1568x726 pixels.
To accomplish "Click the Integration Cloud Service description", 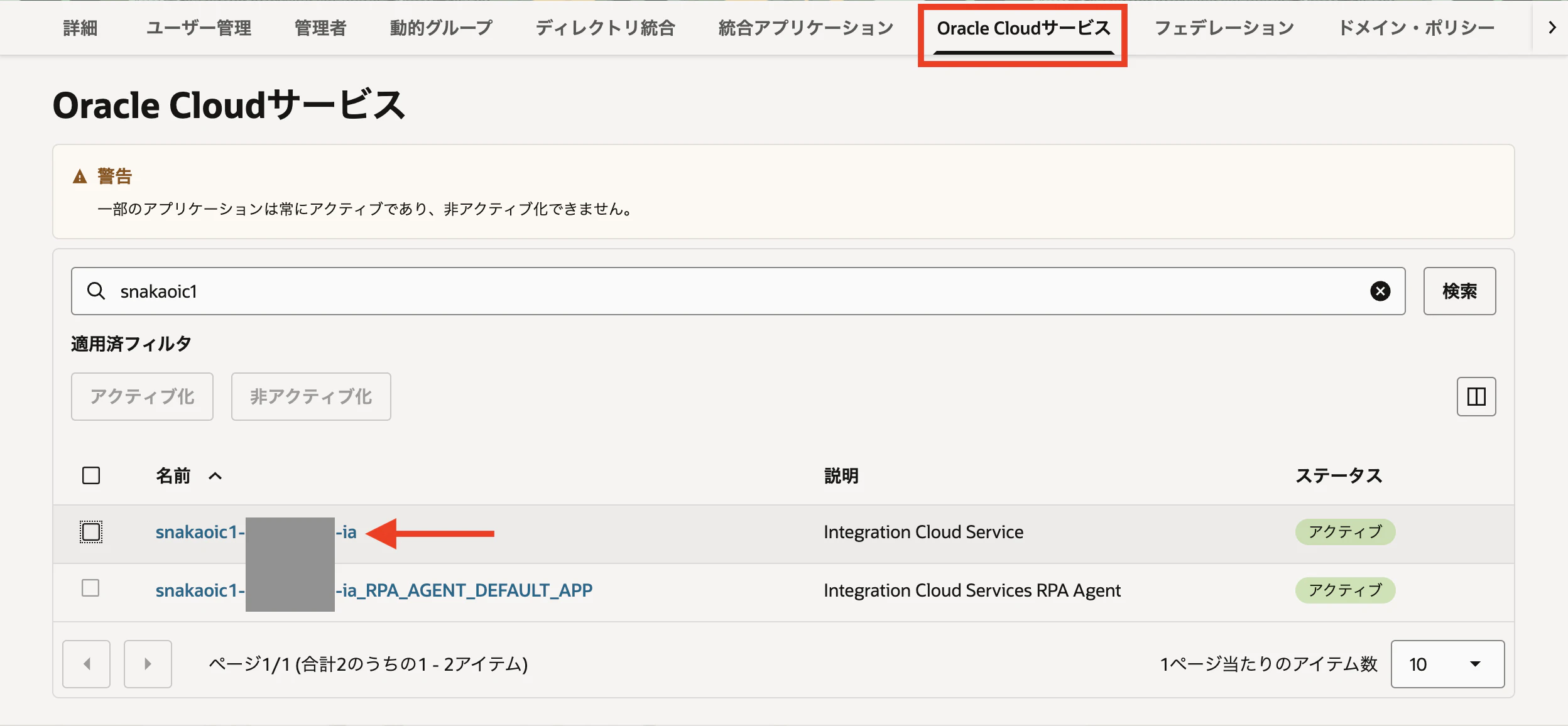I will click(923, 532).
